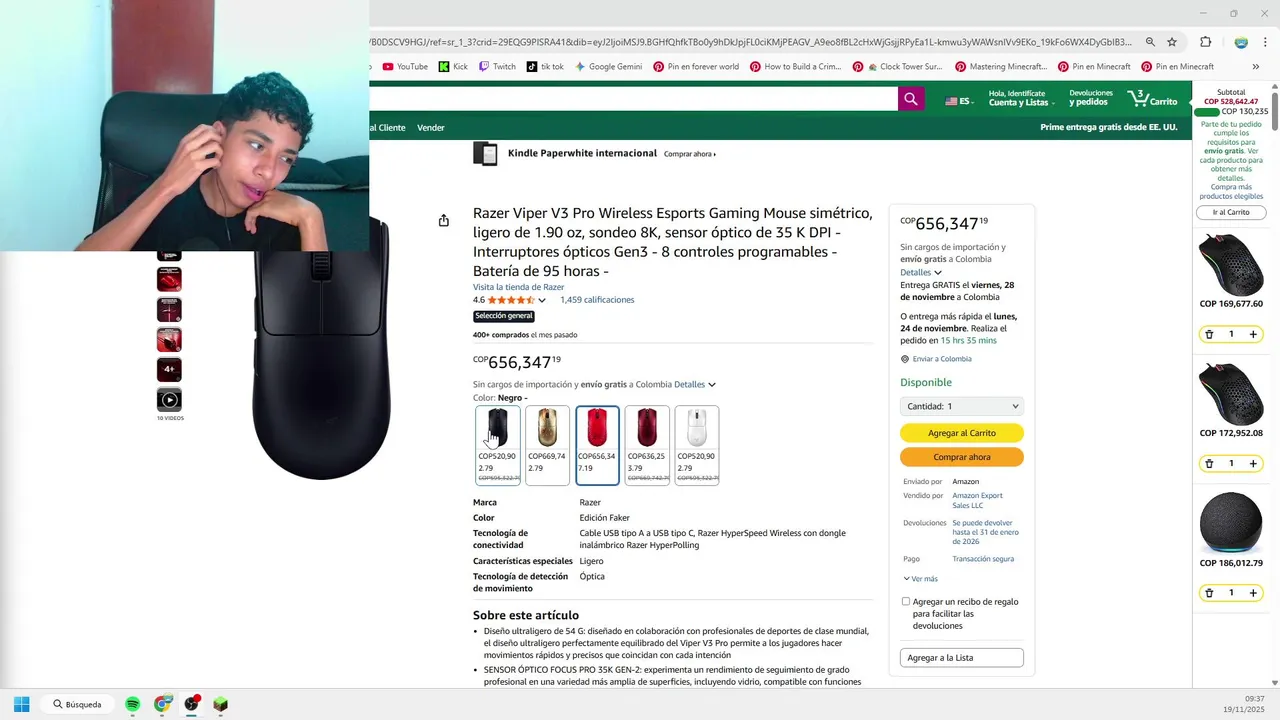Check the gift receipt checkbox

pos(906,601)
